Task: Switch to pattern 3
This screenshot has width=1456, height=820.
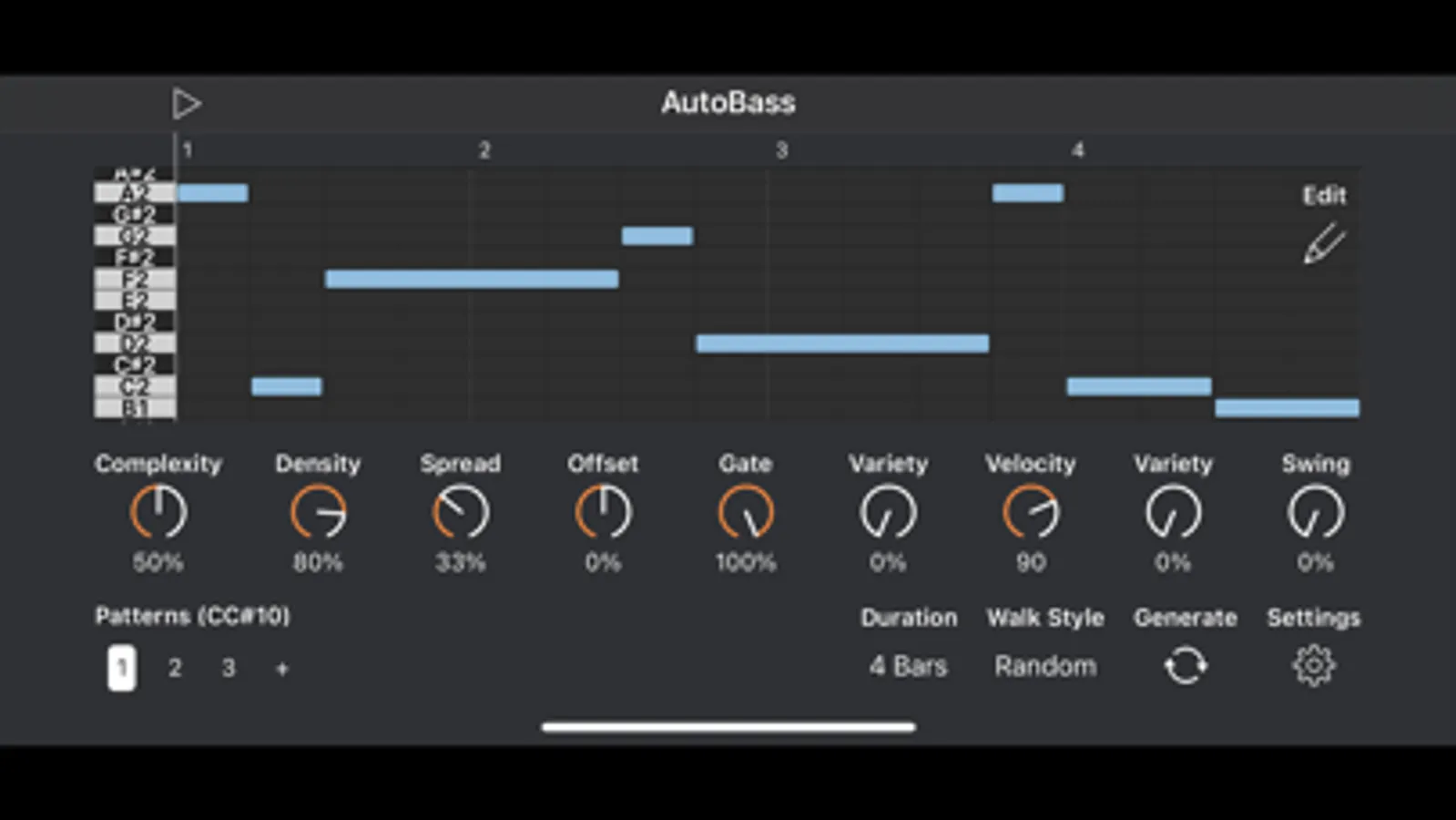Action: (229, 668)
